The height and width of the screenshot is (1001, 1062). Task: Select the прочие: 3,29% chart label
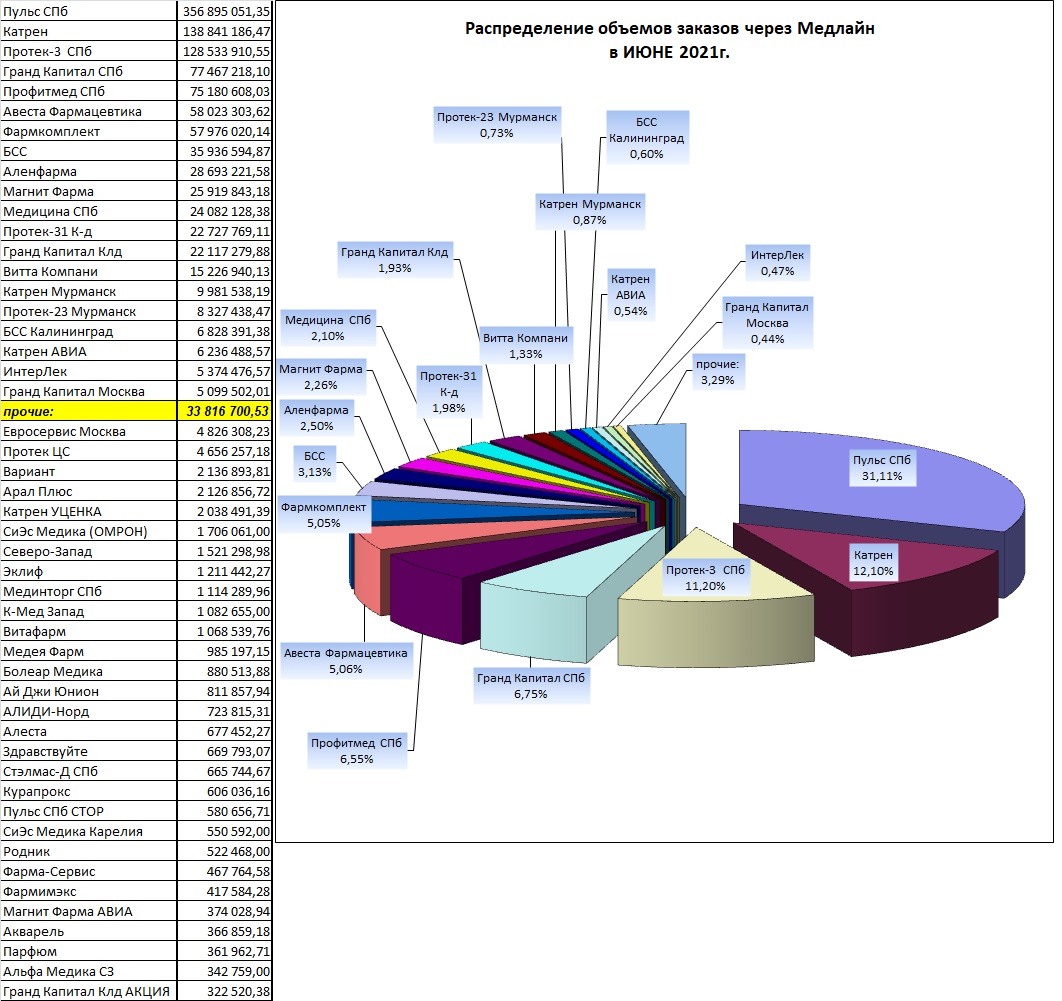717,372
